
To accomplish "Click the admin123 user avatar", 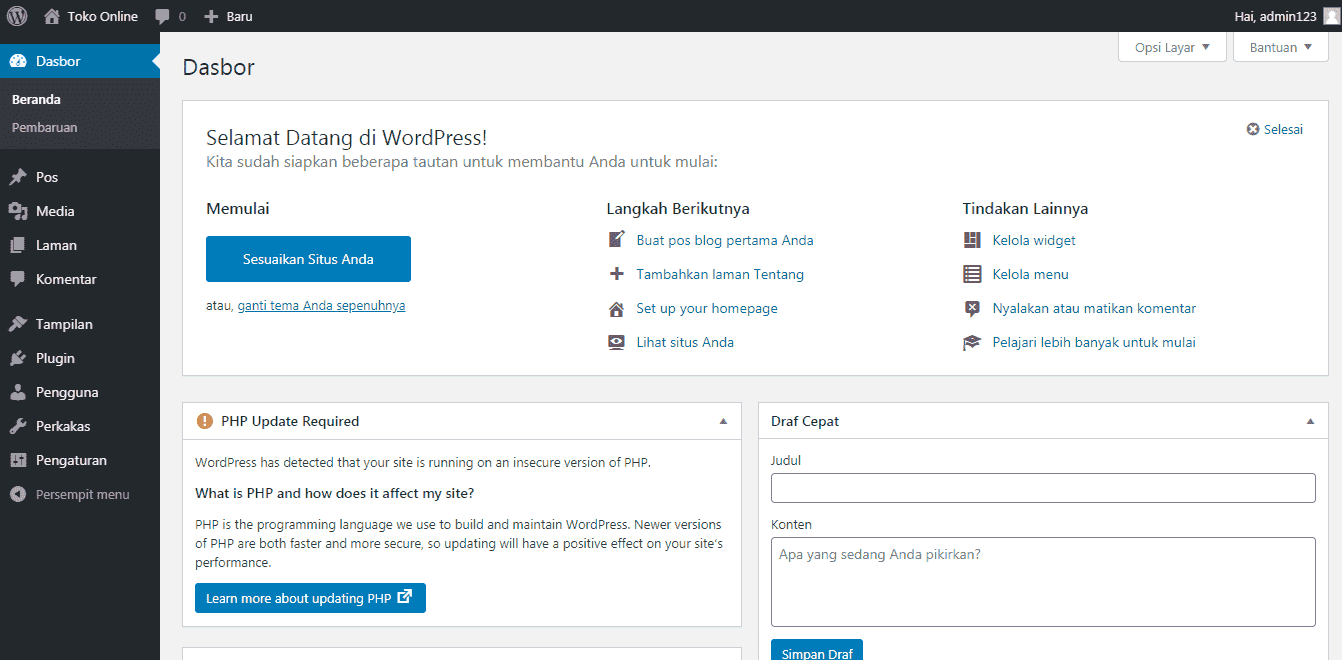I will point(1330,16).
